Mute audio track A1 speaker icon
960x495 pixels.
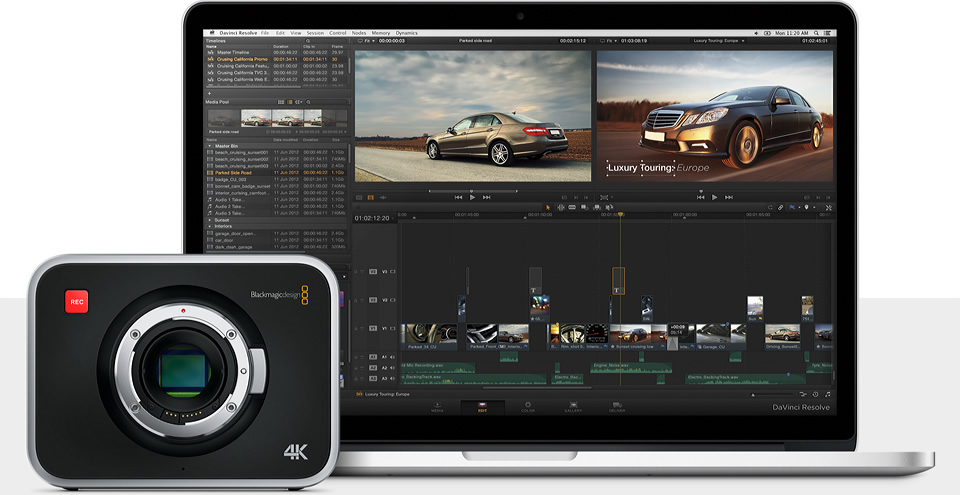(392, 357)
